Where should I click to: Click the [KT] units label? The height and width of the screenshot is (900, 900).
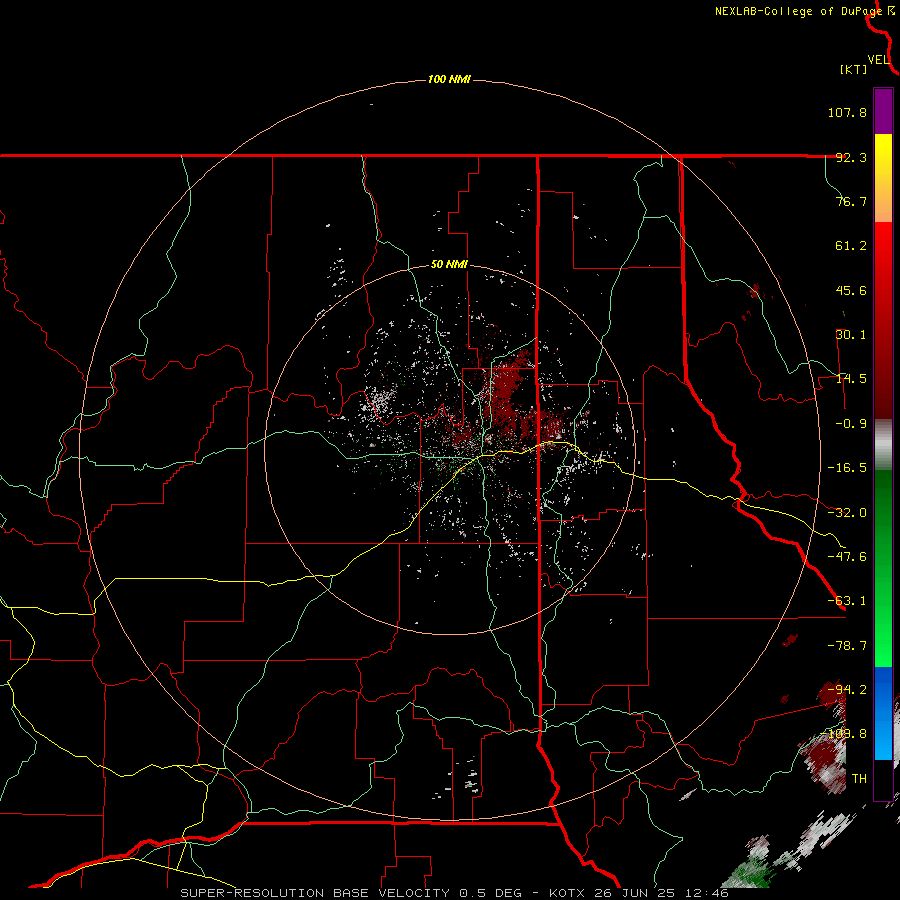click(x=854, y=69)
